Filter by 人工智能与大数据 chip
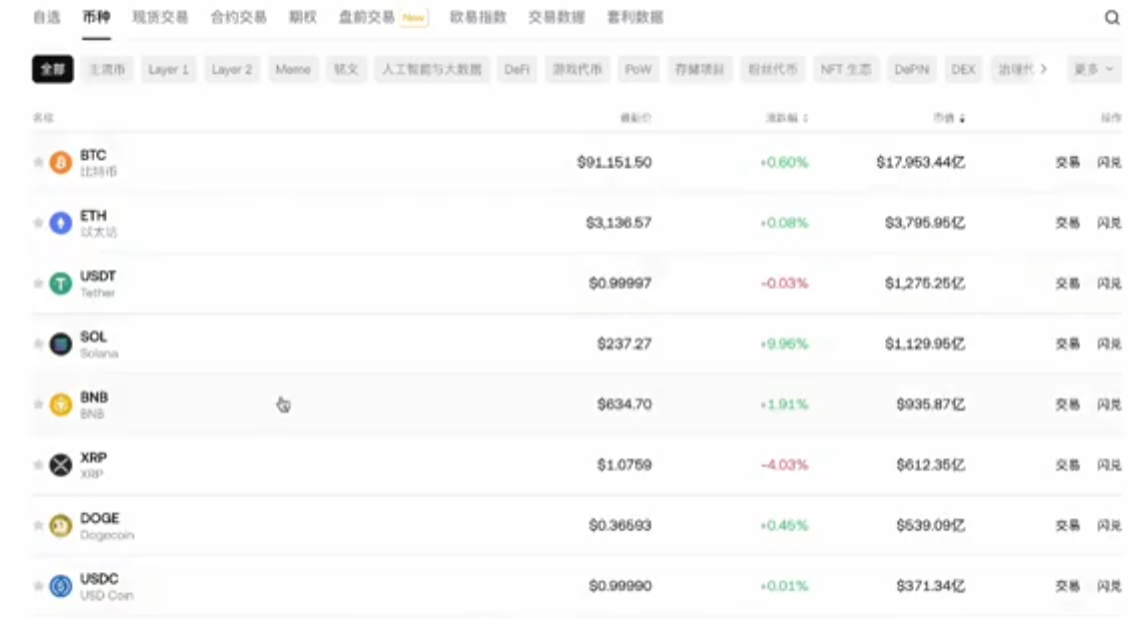Image resolution: width=1143 pixels, height=619 pixels. 432,69
